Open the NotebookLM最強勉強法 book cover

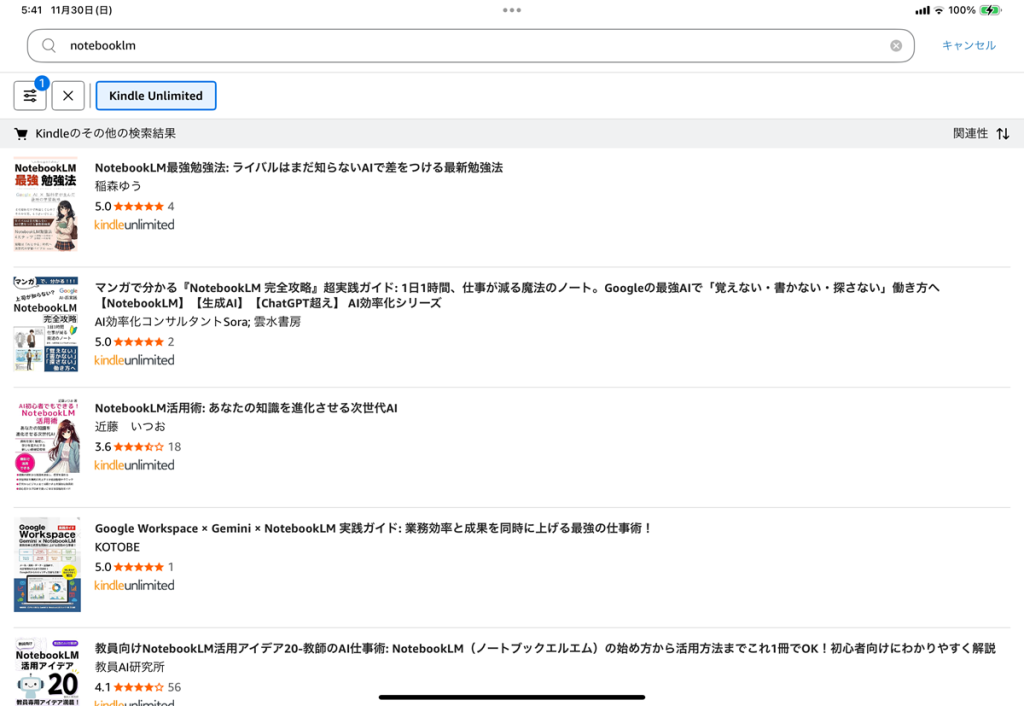pyautogui.click(x=46, y=204)
